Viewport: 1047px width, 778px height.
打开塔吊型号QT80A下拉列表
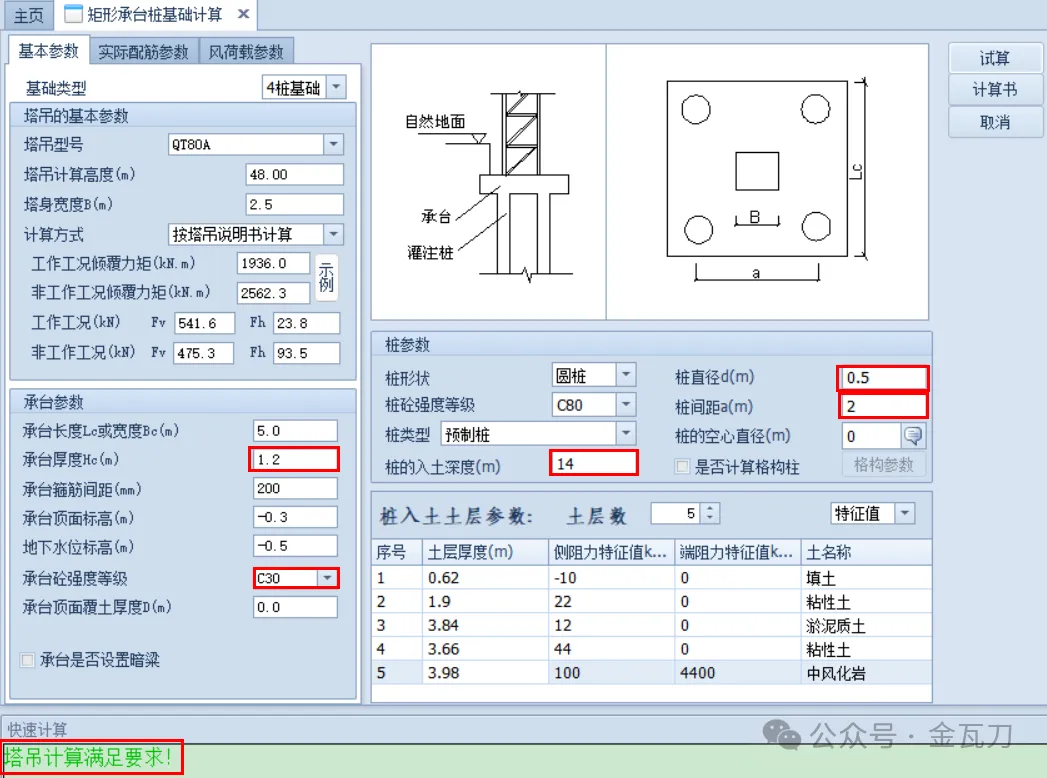coord(334,144)
